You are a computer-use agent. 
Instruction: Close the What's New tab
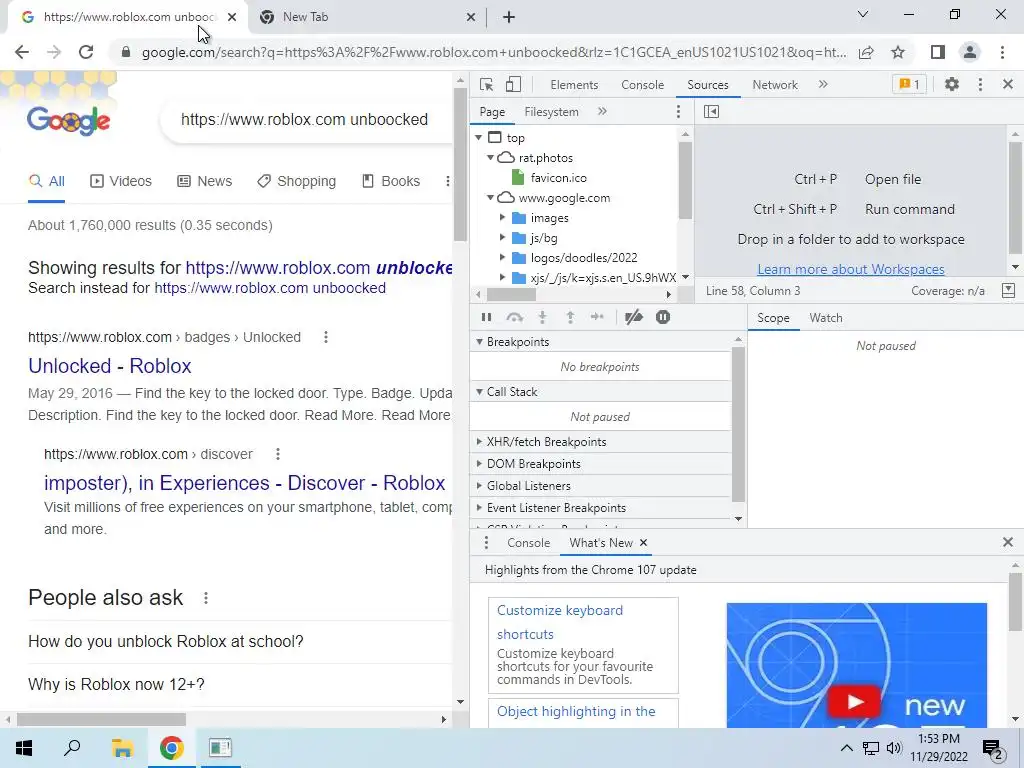coord(643,543)
